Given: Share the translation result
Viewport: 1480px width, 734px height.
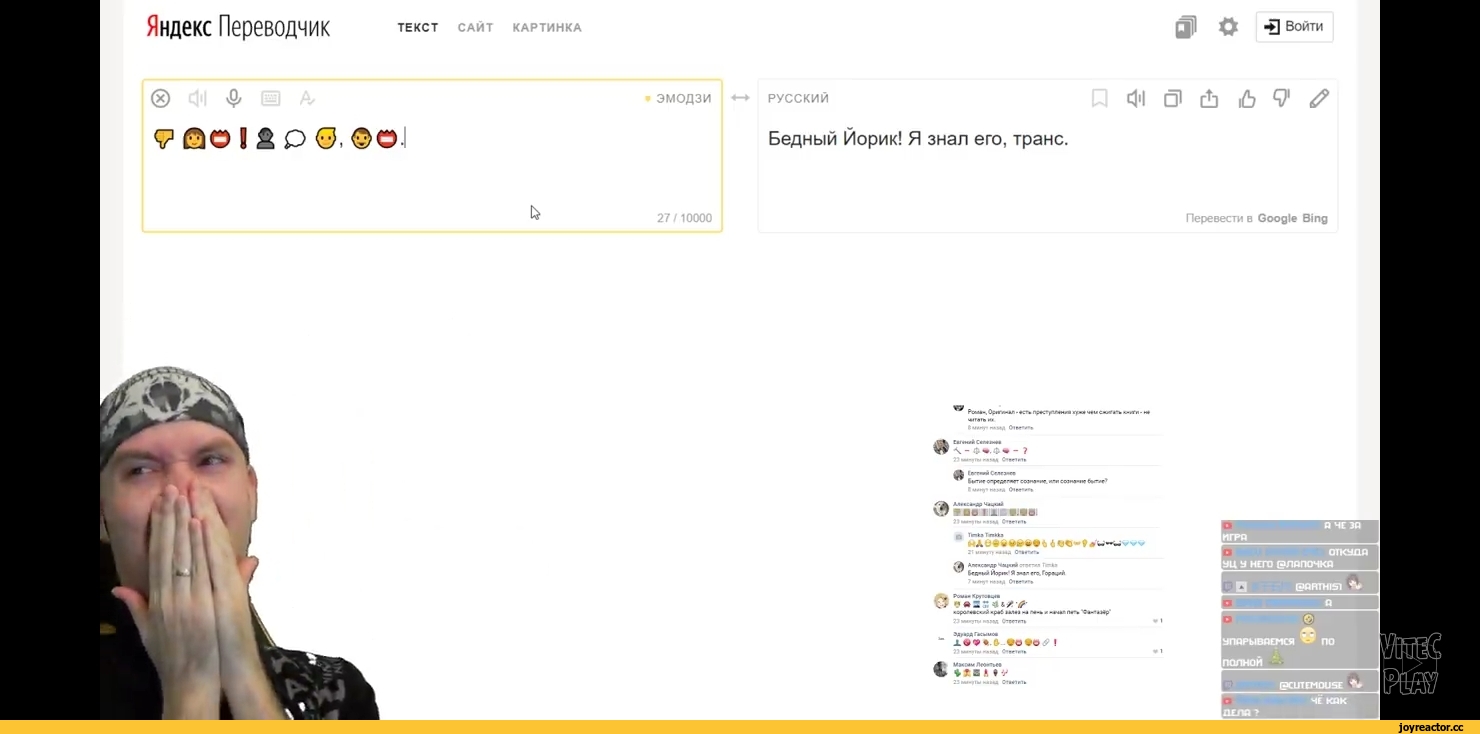Looking at the screenshot, I should [1209, 98].
